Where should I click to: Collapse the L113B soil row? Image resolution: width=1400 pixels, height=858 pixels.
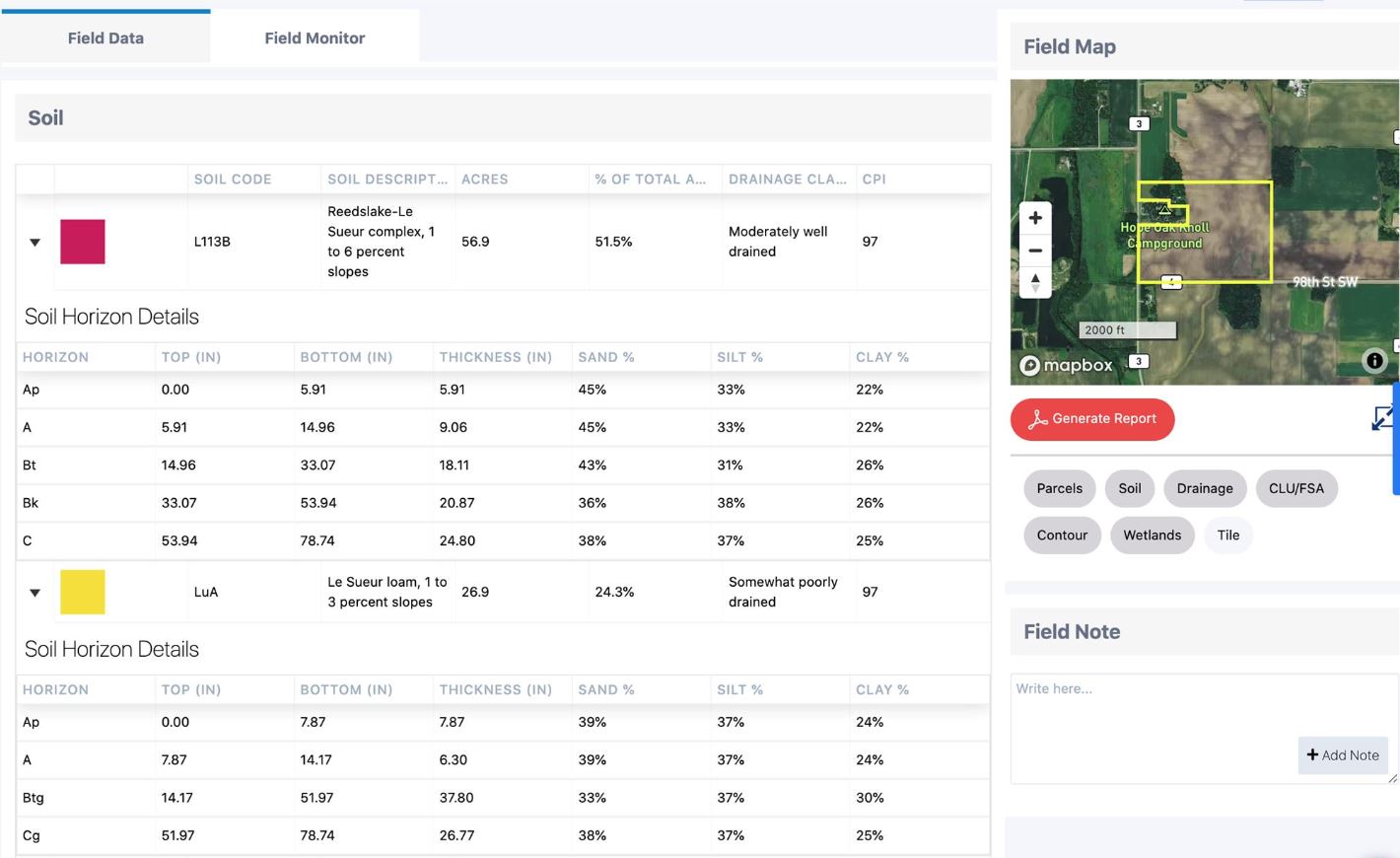tap(35, 243)
